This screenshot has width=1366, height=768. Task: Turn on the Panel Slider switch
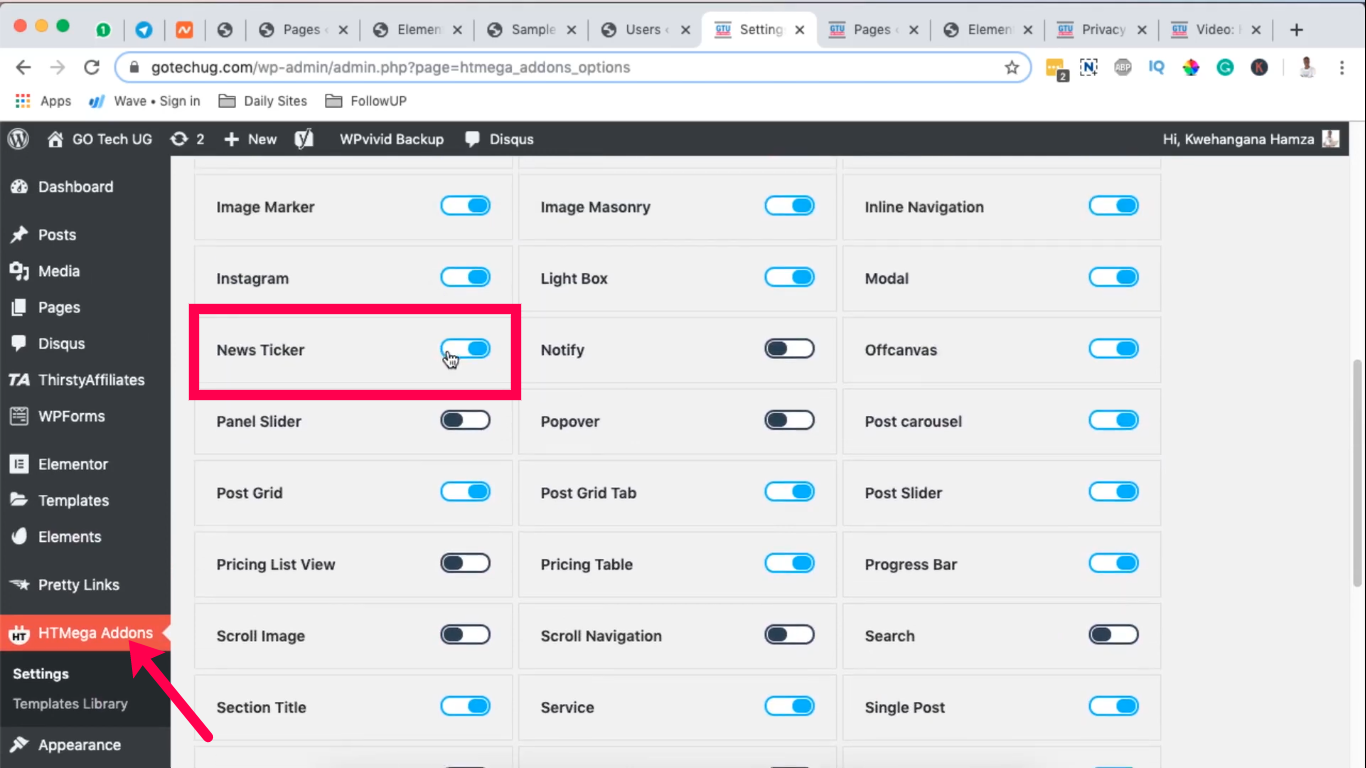click(465, 420)
